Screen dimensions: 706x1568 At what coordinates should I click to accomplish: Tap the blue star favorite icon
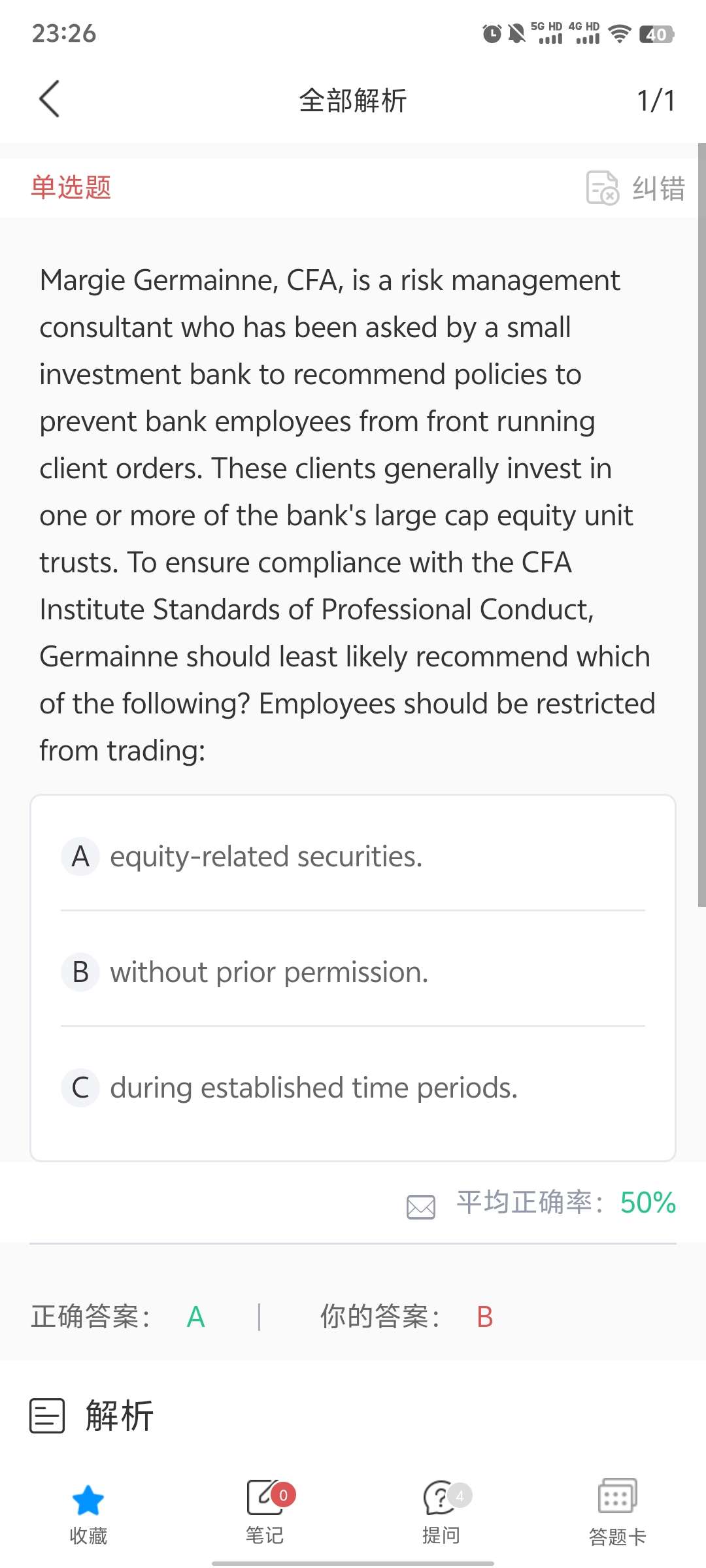pos(88,1499)
